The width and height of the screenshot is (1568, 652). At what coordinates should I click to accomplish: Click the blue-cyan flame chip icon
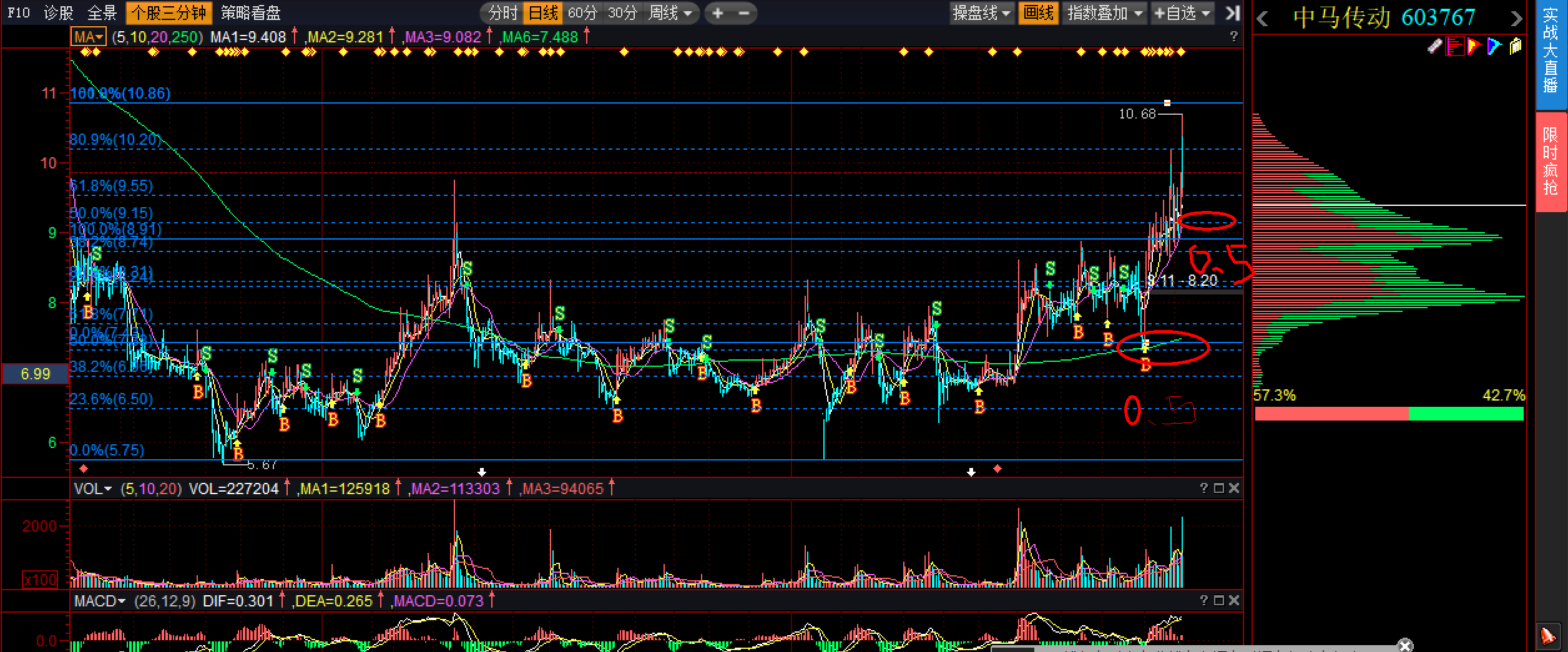click(1494, 46)
